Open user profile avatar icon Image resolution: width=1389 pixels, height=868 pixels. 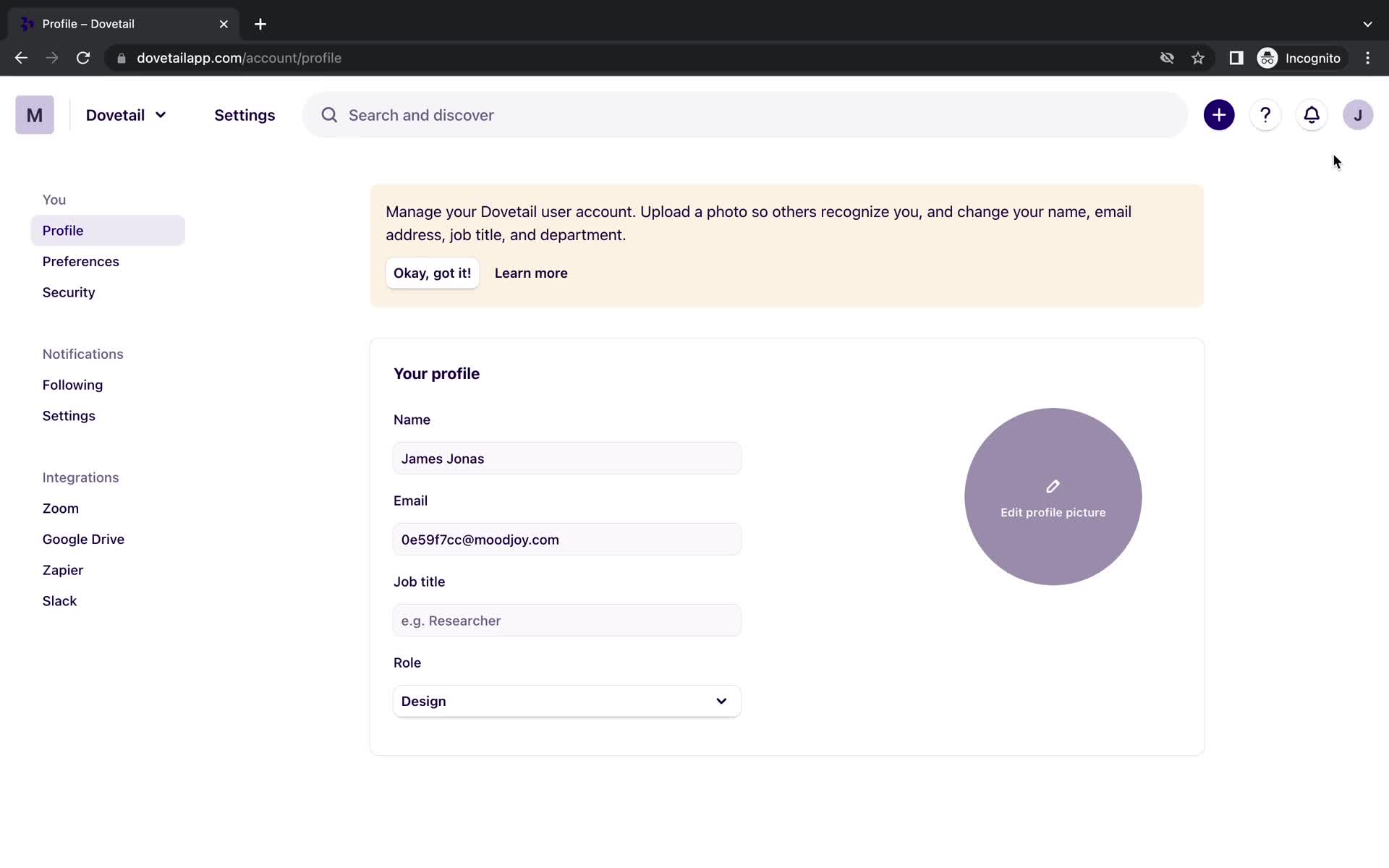(1357, 114)
